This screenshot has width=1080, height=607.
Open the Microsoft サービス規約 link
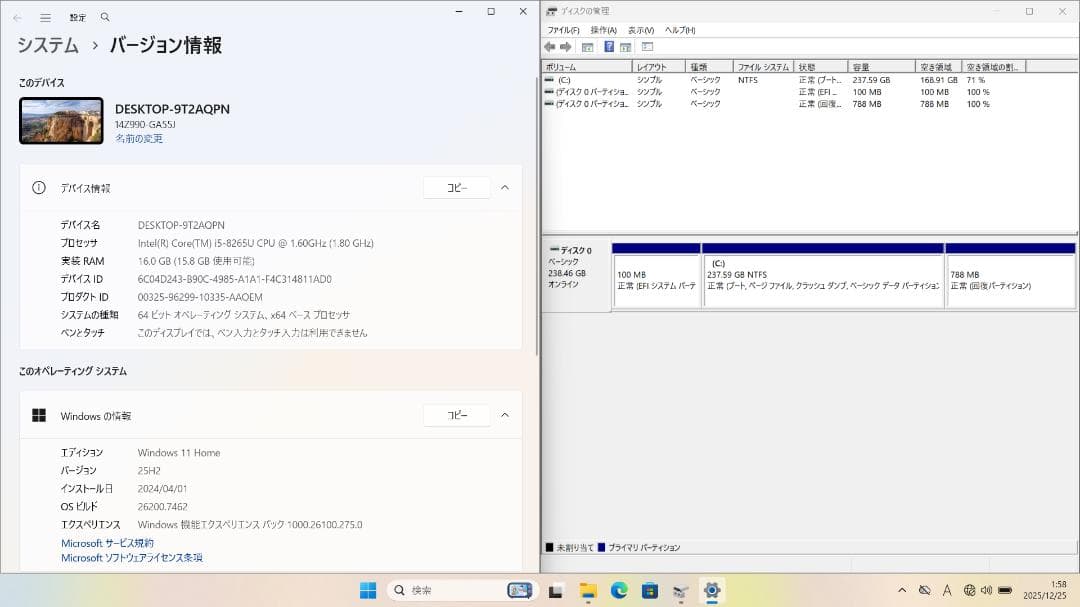pos(106,542)
